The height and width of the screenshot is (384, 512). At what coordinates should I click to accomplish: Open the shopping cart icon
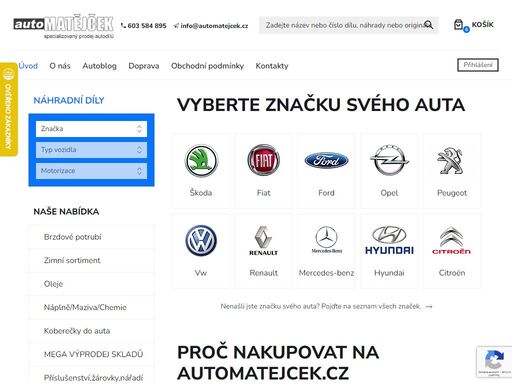(x=459, y=25)
